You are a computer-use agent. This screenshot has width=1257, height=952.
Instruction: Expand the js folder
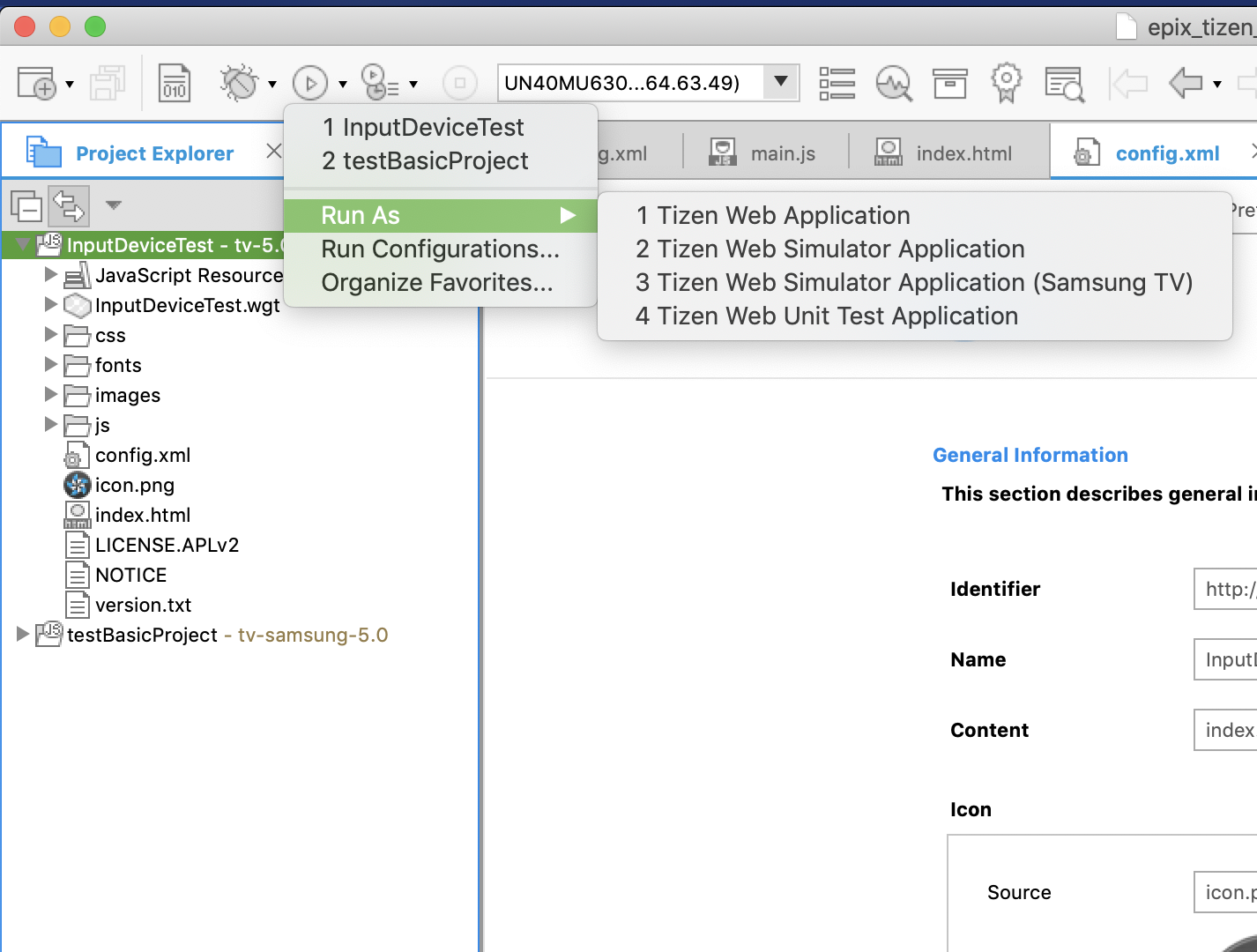click(x=51, y=424)
